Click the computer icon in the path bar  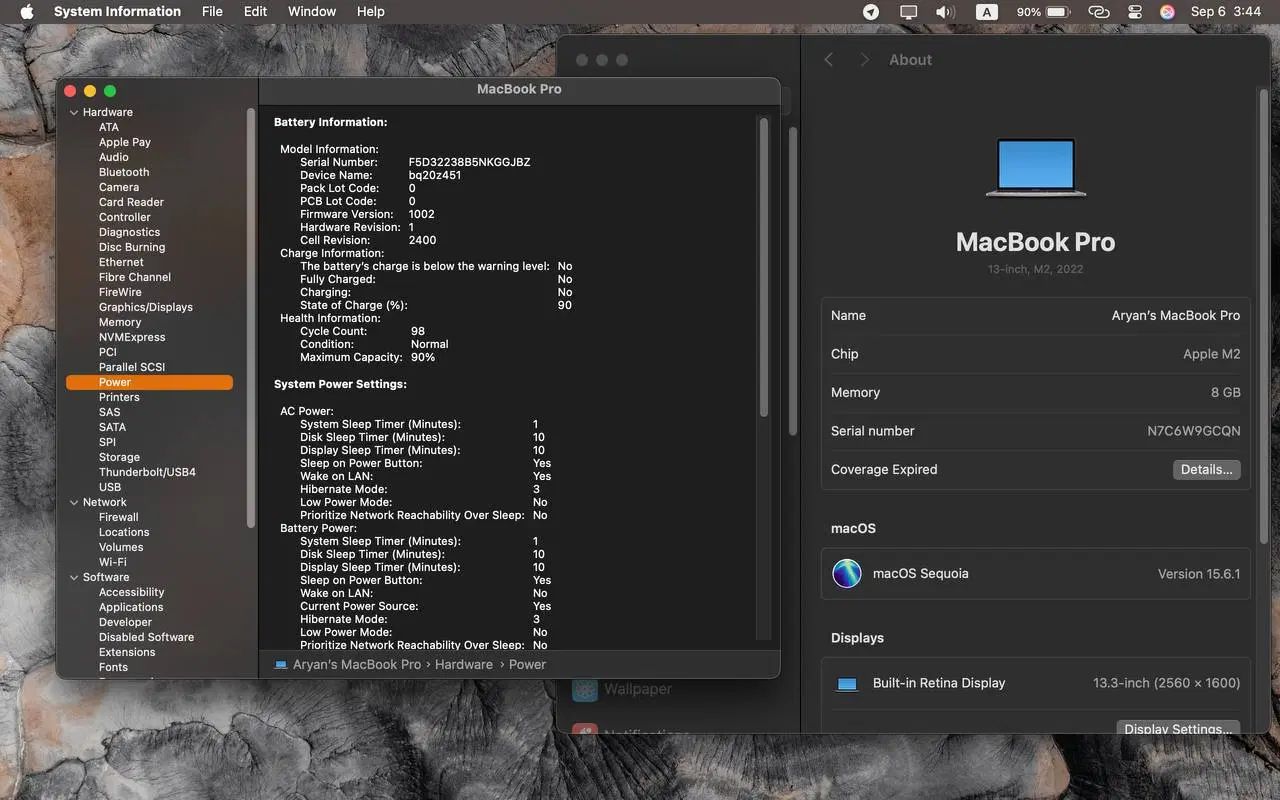point(280,665)
